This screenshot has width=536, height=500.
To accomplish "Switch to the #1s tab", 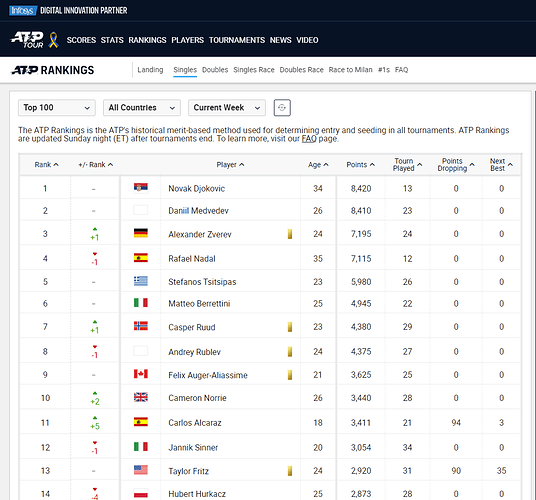I will coord(384,70).
